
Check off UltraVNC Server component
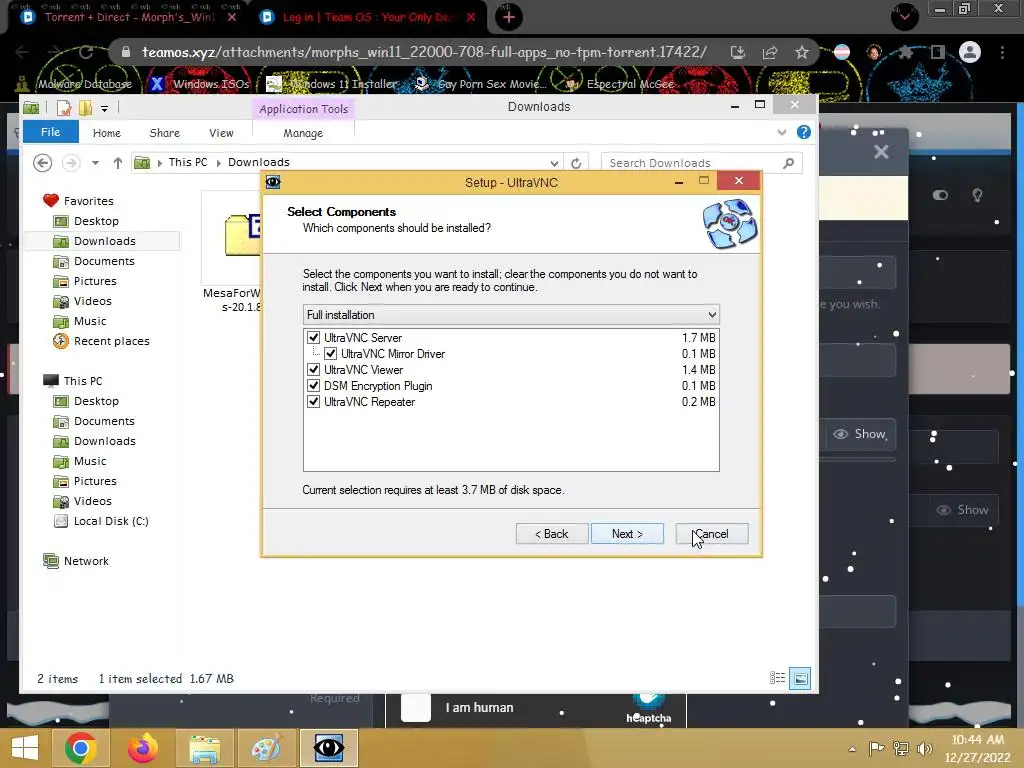coord(313,338)
